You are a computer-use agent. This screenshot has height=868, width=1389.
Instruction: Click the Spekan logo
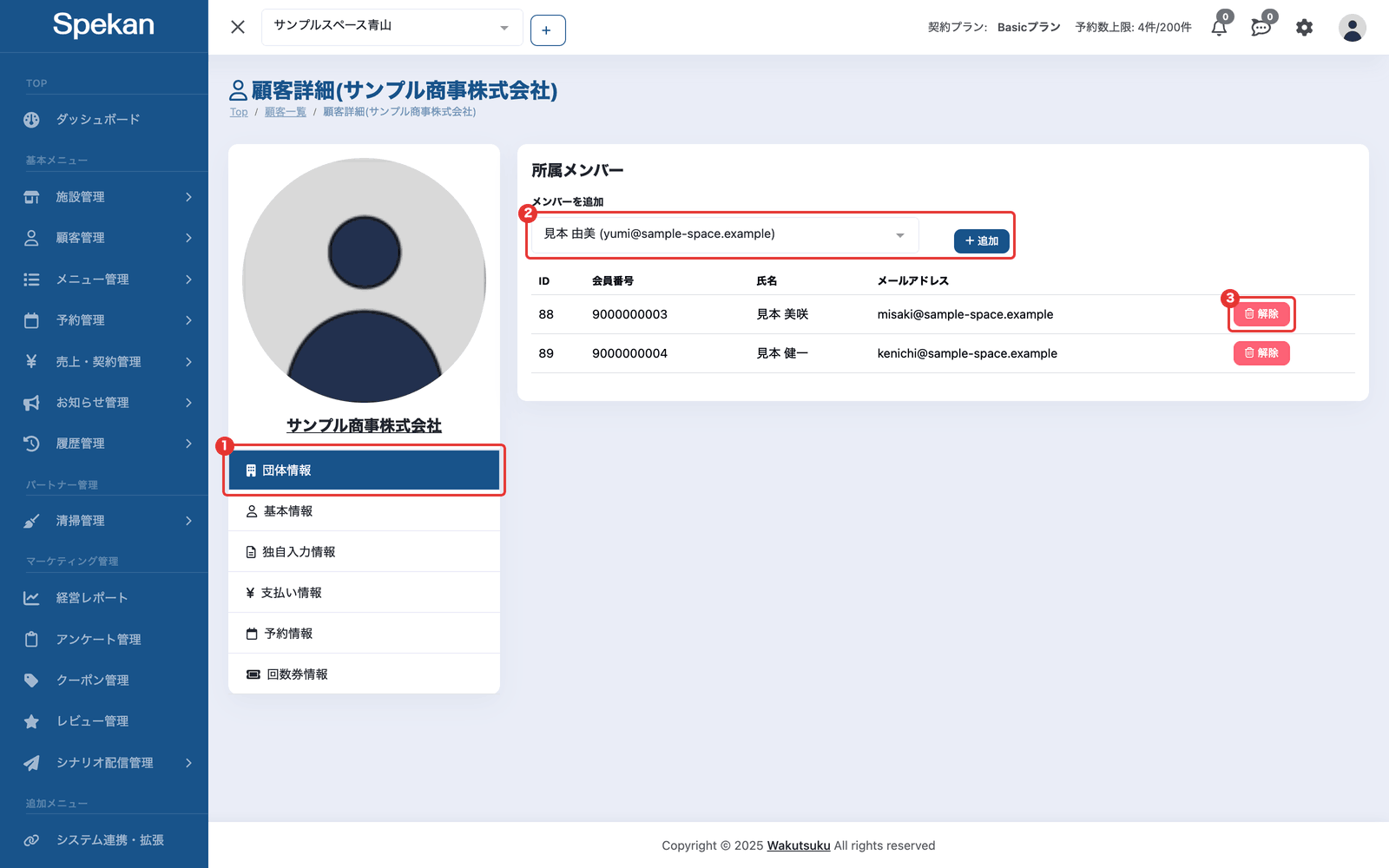(x=103, y=25)
